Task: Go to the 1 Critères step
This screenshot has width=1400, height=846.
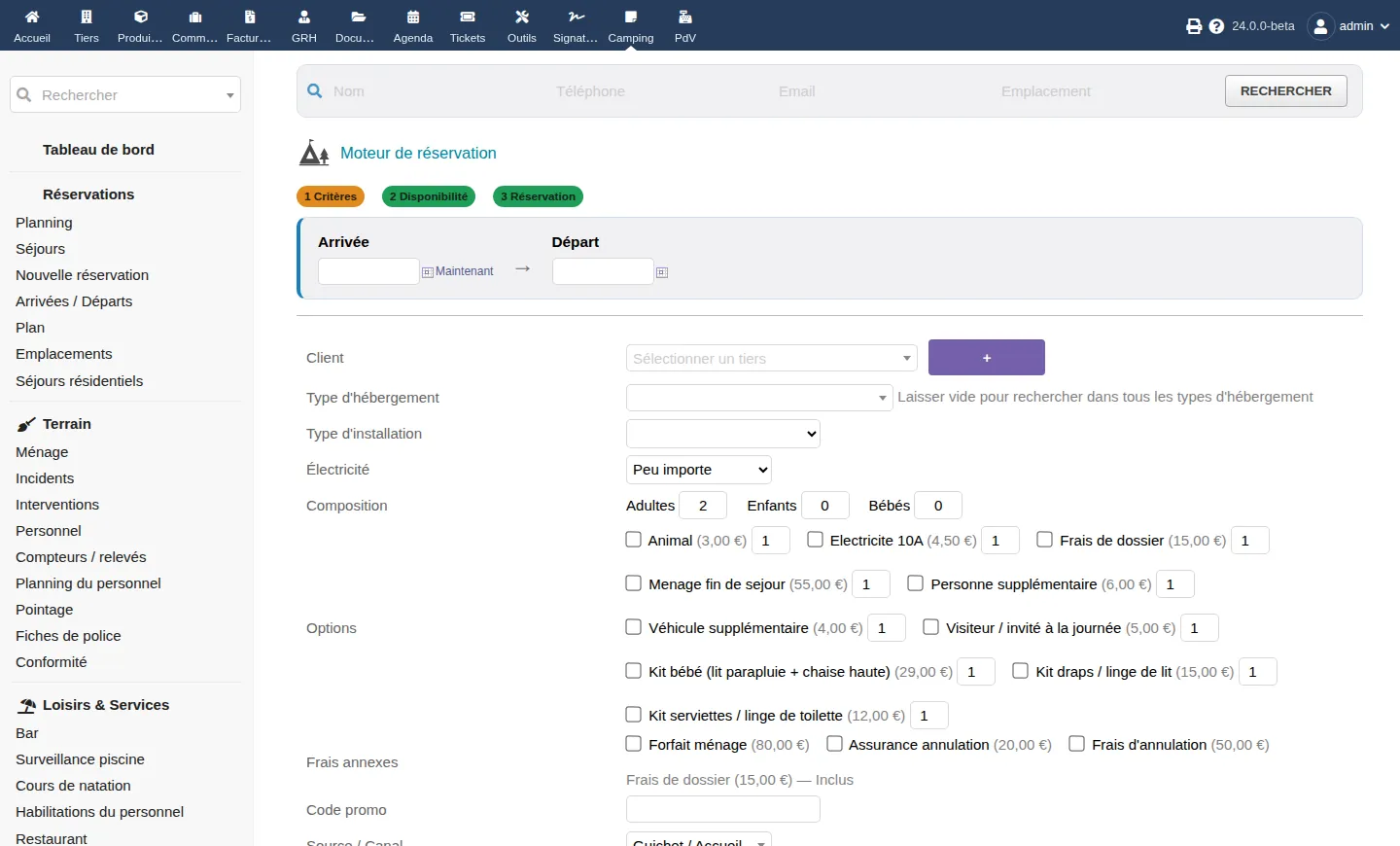Action: [x=331, y=196]
